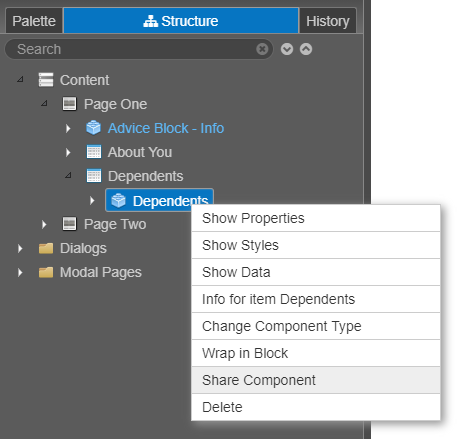
Task: Click the expand-all down chevron icon
Action: (x=287, y=49)
